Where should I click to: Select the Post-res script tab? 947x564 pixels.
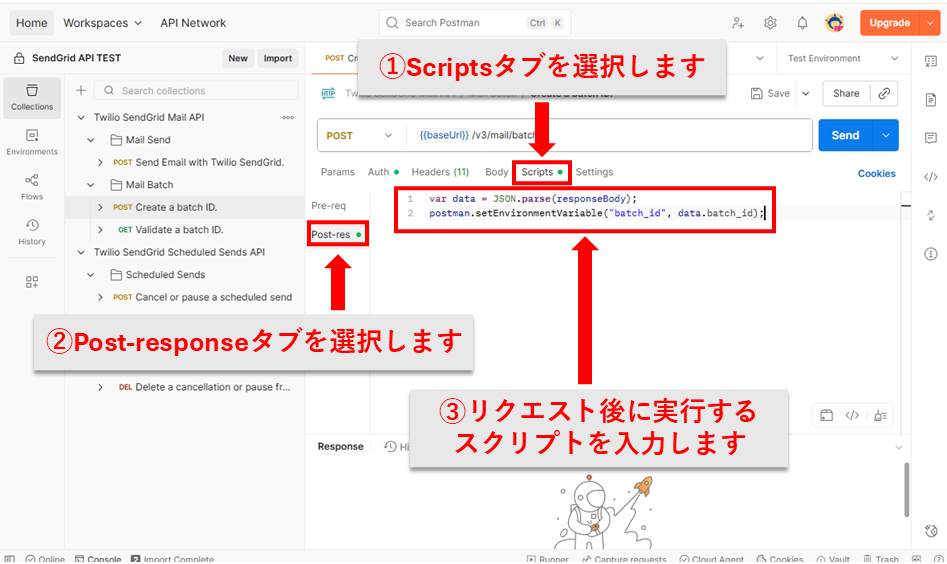coord(337,234)
